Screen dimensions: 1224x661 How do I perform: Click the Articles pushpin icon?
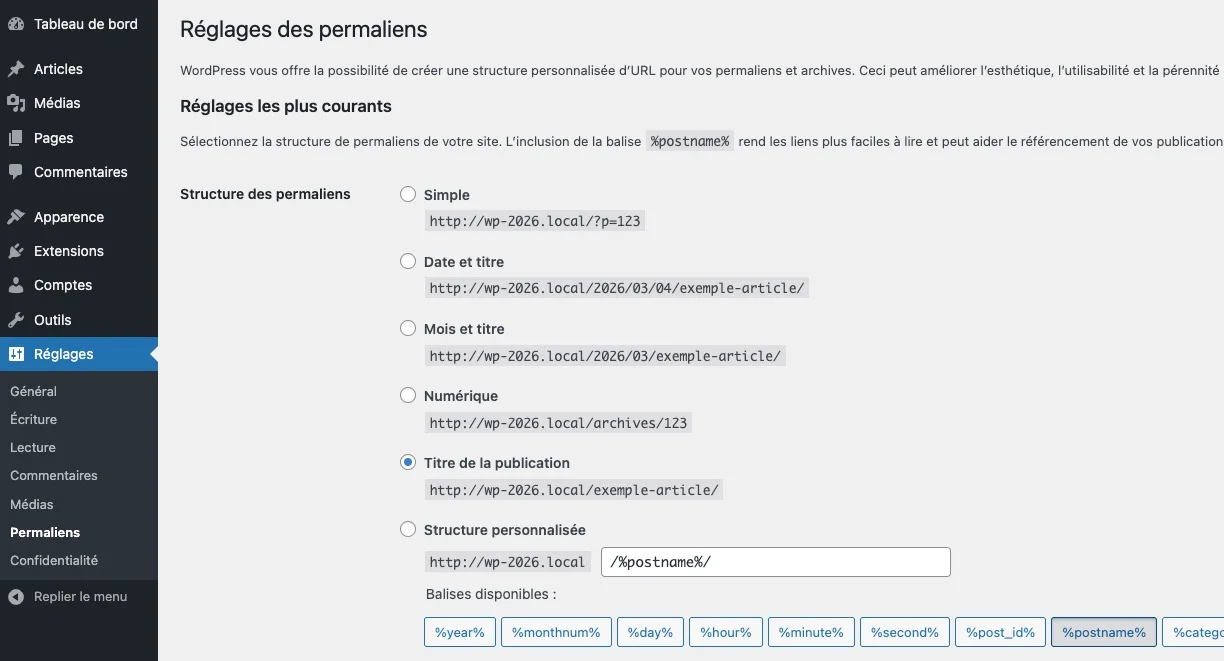(16, 69)
